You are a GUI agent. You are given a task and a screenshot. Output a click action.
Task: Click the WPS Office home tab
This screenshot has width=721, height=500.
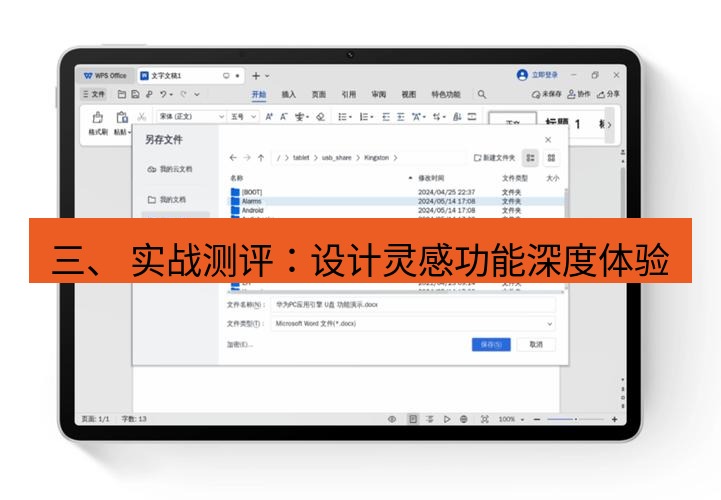point(105,75)
